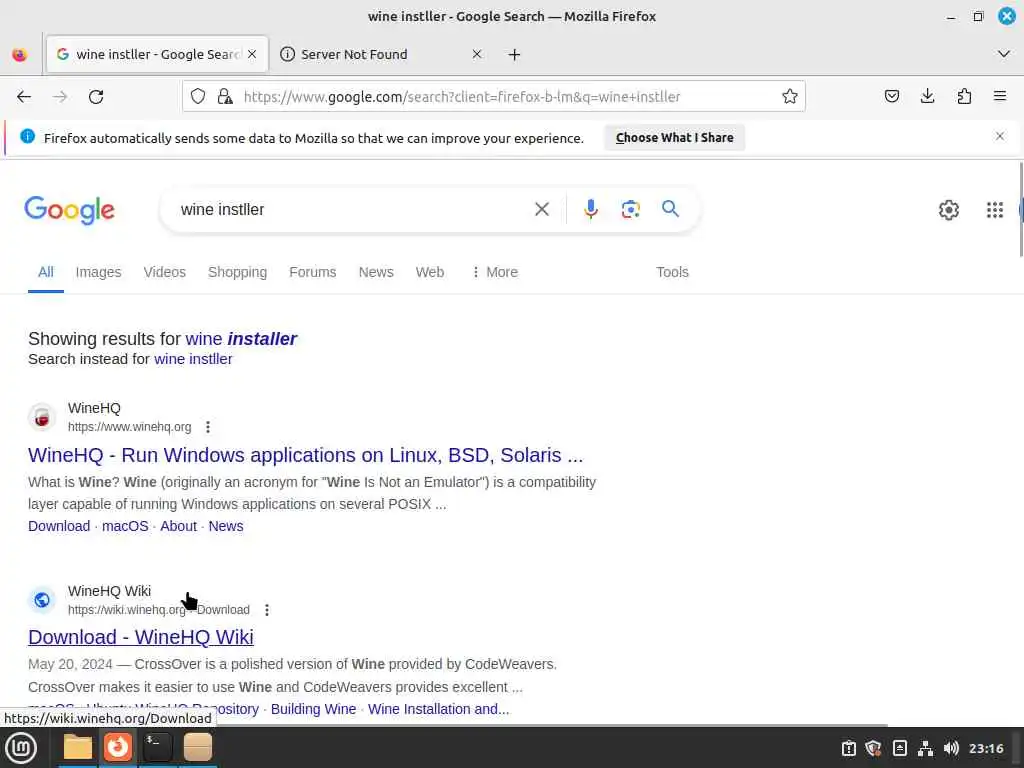
Task: Click the Choose What I Share button
Action: (x=675, y=138)
